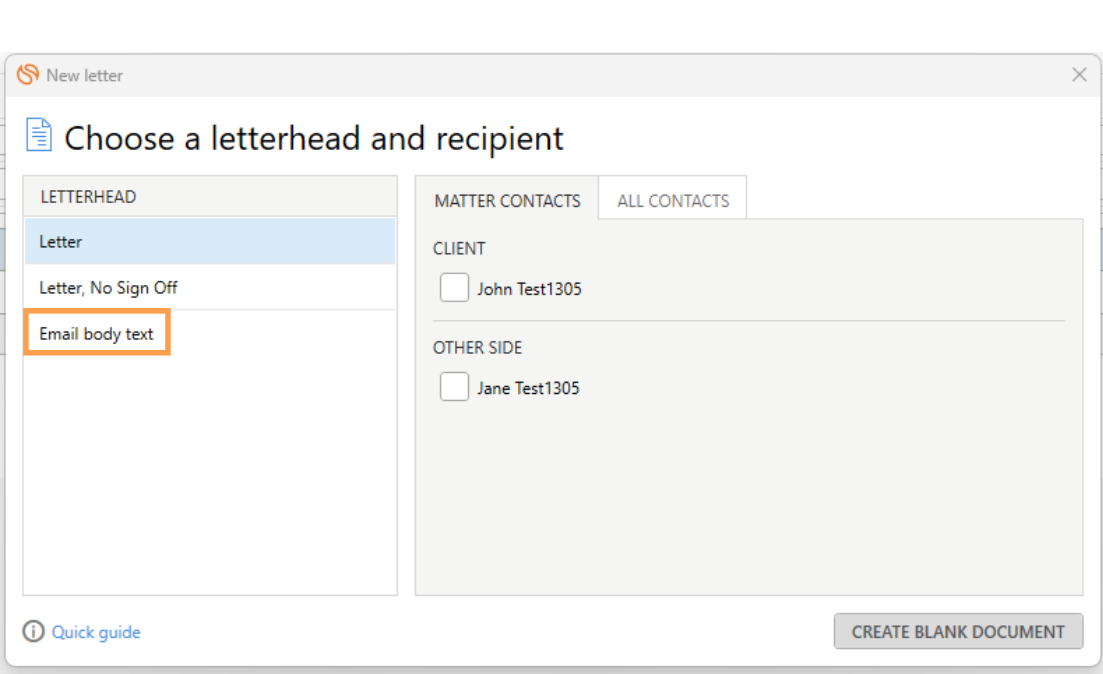Tick the John Test1305 checkbox
Image resolution: width=1103 pixels, height=674 pixels.
click(454, 288)
